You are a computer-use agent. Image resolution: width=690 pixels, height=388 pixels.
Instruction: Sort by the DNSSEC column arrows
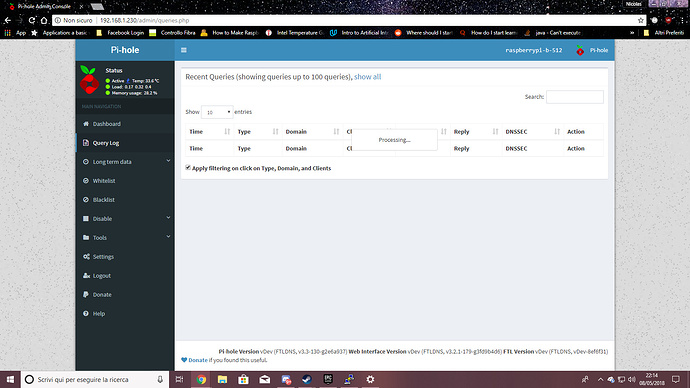click(x=557, y=132)
